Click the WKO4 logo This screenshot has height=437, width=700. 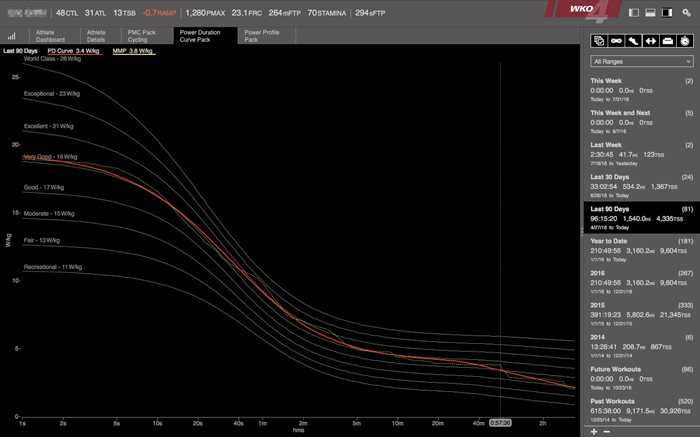pos(583,11)
